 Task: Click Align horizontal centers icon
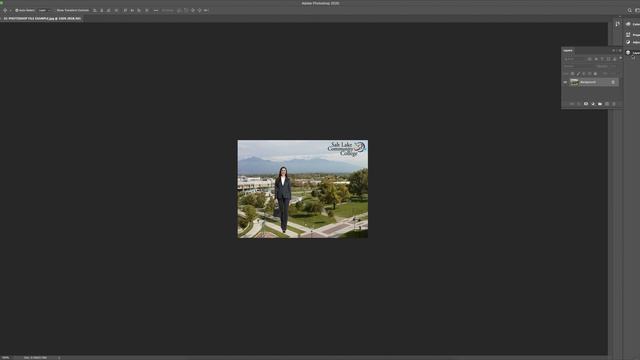point(102,10)
